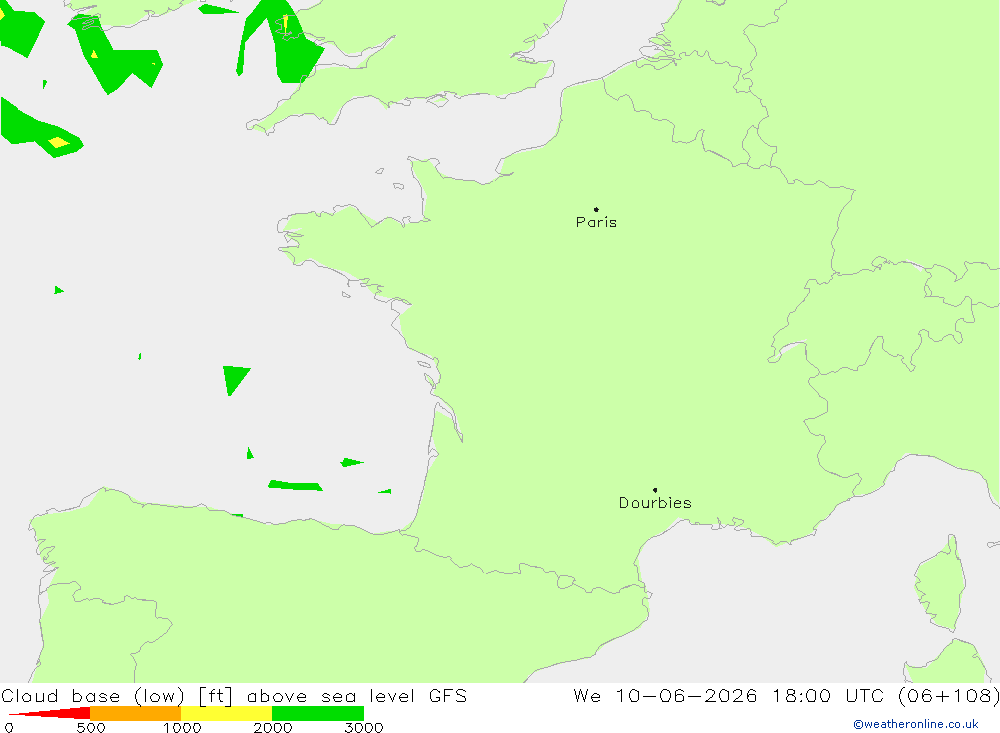Click the legend value 0
Screen dimensions: 1000x733
click(x=9, y=727)
